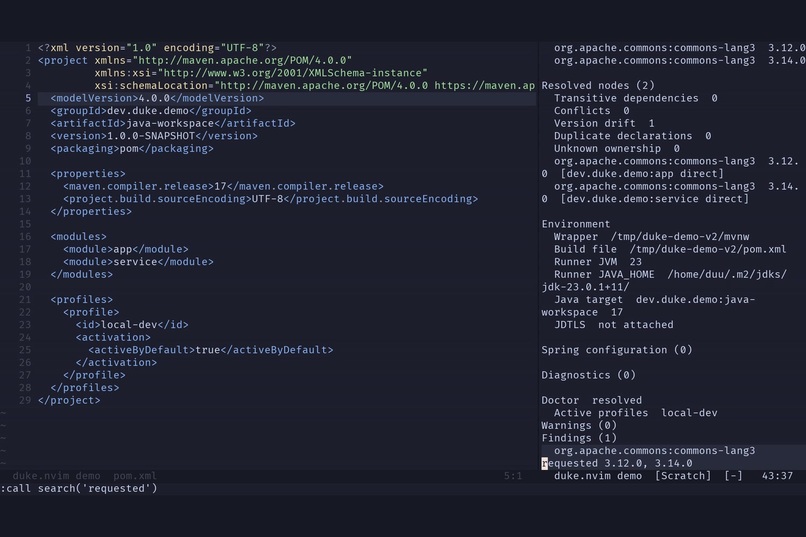This screenshot has height=537, width=806.
Task: Click the Warnings (0) heading
Action: point(579,425)
